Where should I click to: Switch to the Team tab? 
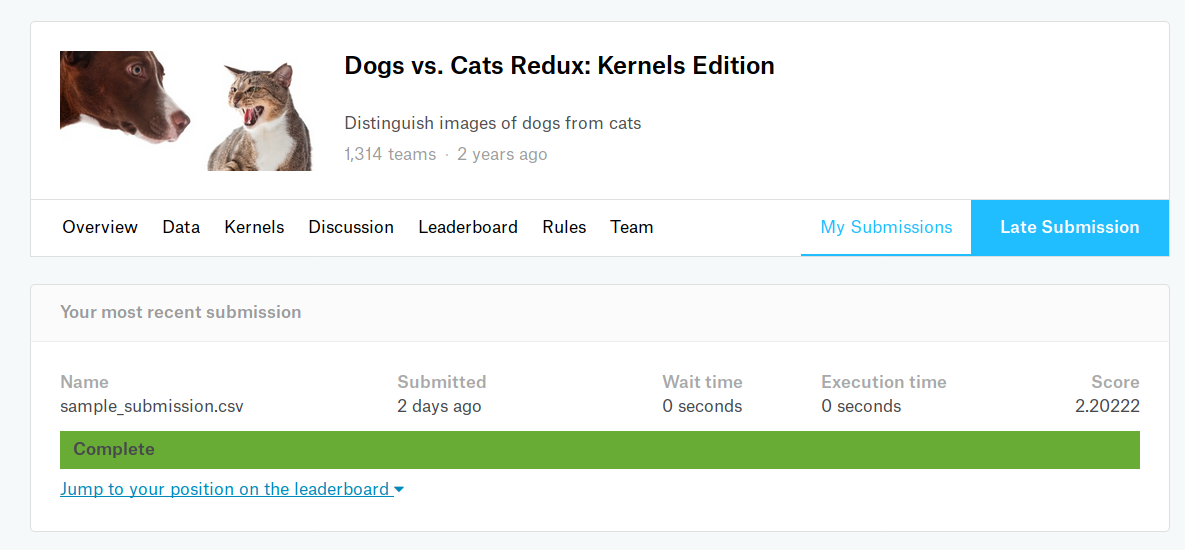(x=632, y=227)
